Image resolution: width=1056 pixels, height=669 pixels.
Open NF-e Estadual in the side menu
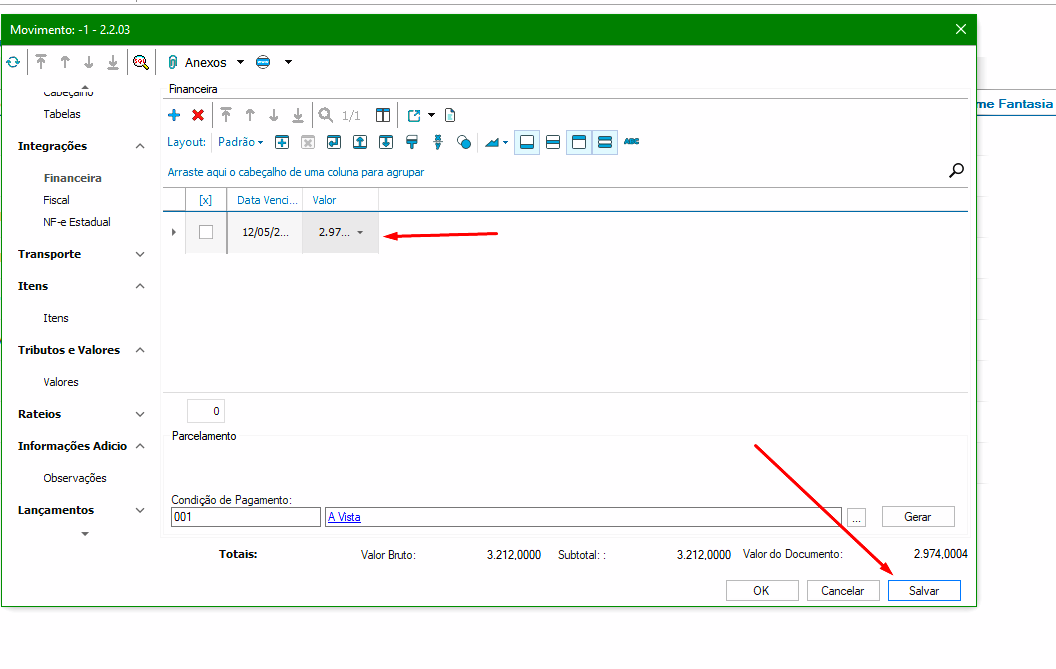pyautogui.click(x=77, y=222)
